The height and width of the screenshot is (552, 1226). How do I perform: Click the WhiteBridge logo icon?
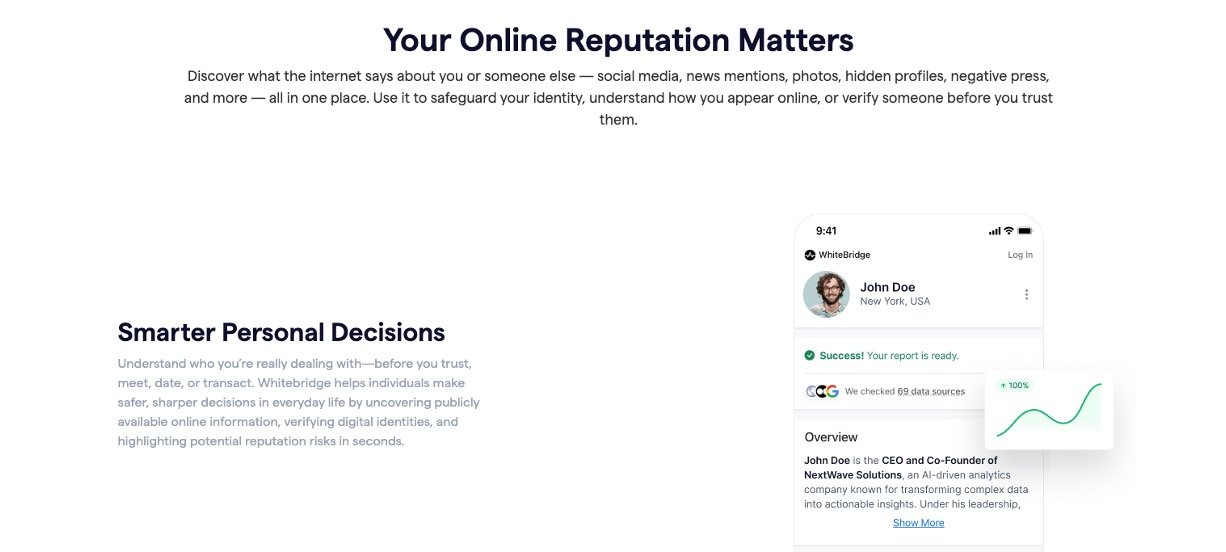click(x=810, y=255)
